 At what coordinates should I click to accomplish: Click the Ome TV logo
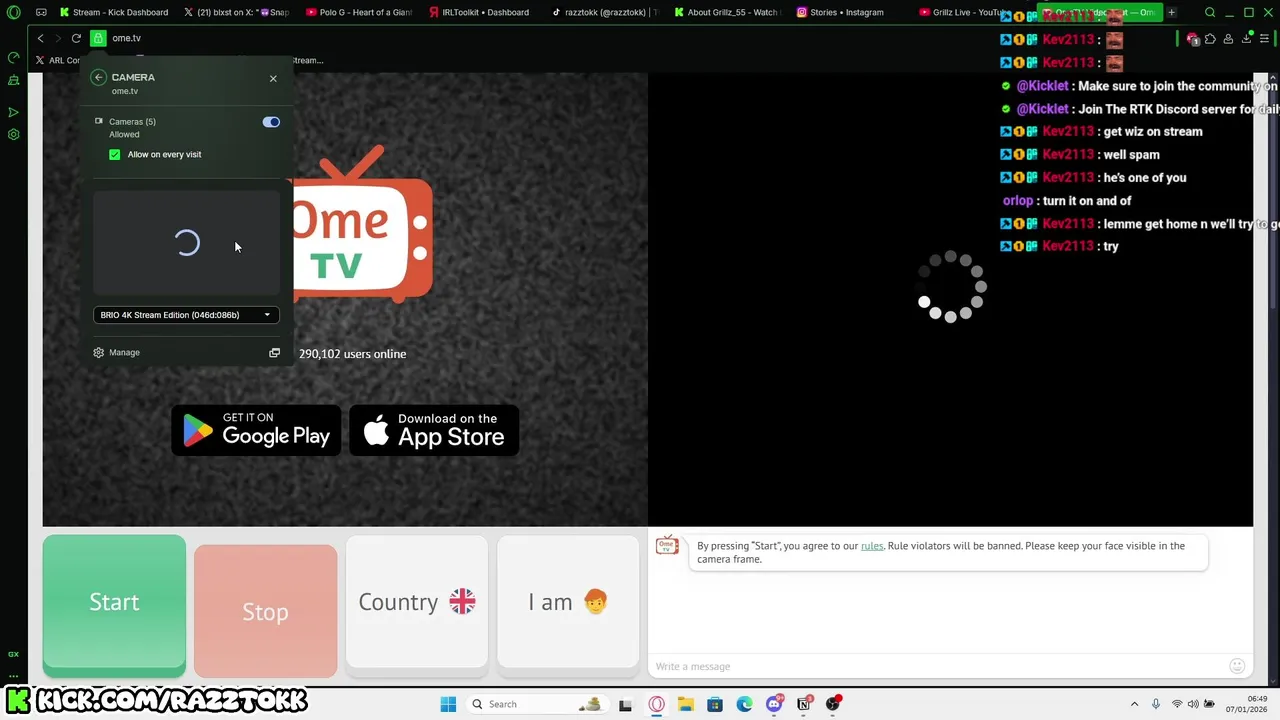pyautogui.click(x=363, y=225)
